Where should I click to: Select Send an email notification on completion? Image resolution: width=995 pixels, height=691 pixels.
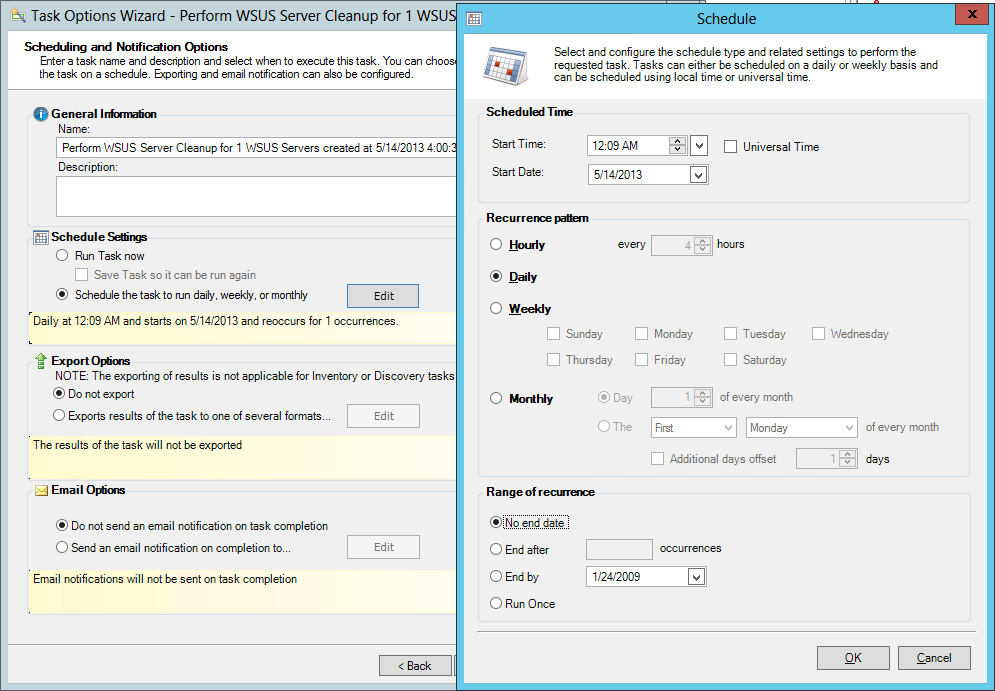(62, 547)
